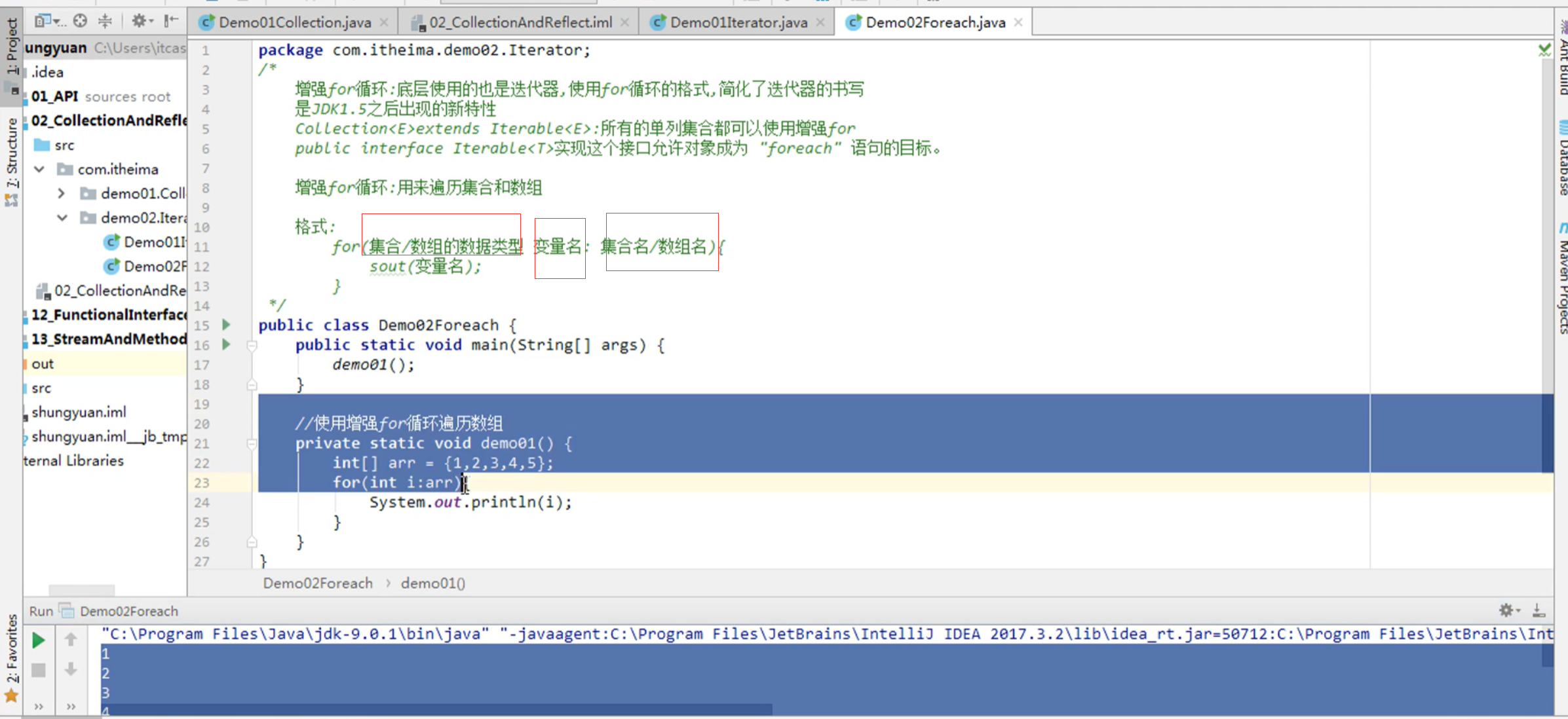Viewport: 1568px width, 719px height.
Task: Hide the Project panel with the hide icon
Action: click(x=171, y=22)
